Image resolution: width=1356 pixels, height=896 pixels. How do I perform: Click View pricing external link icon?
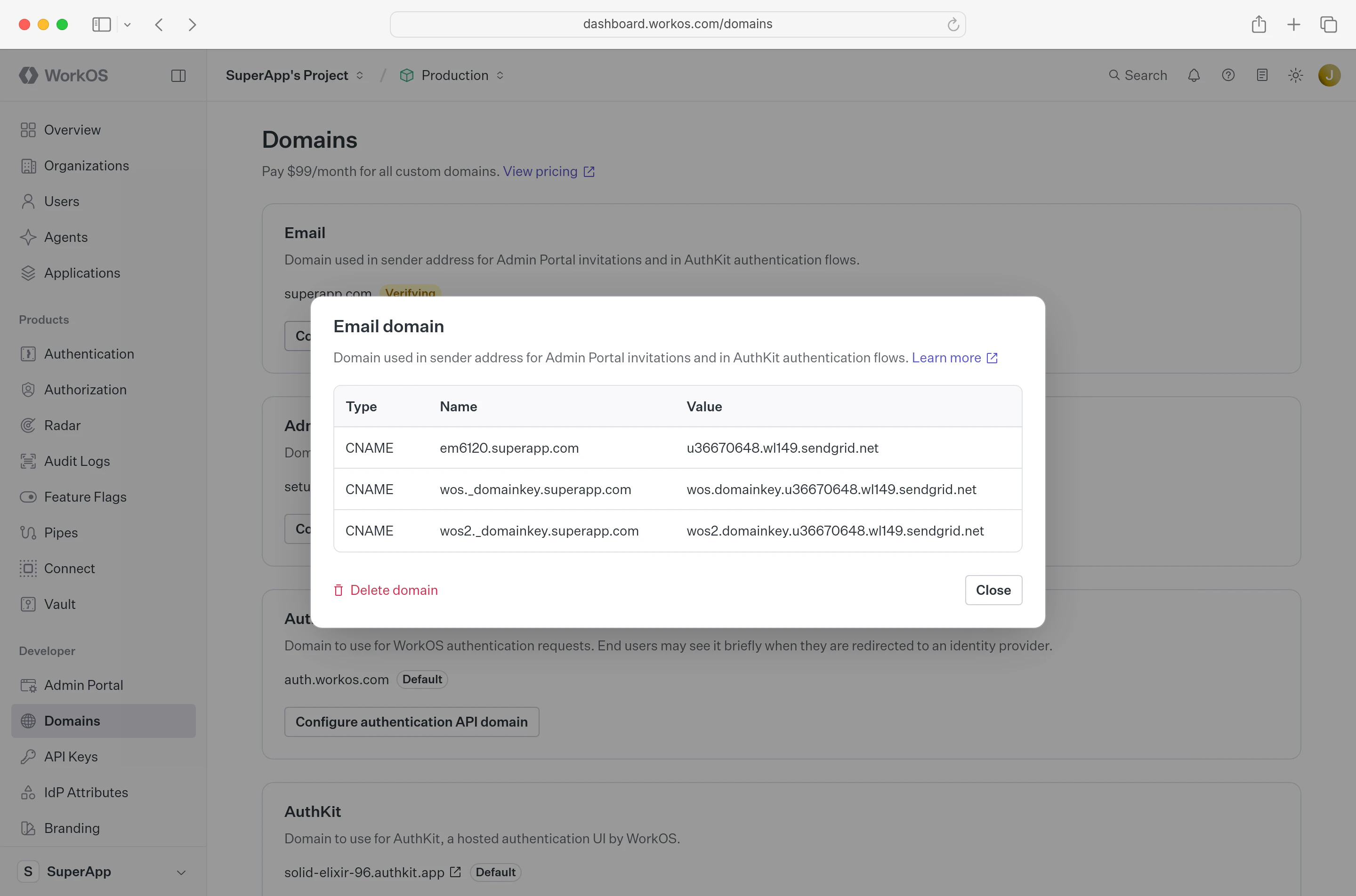(x=589, y=171)
